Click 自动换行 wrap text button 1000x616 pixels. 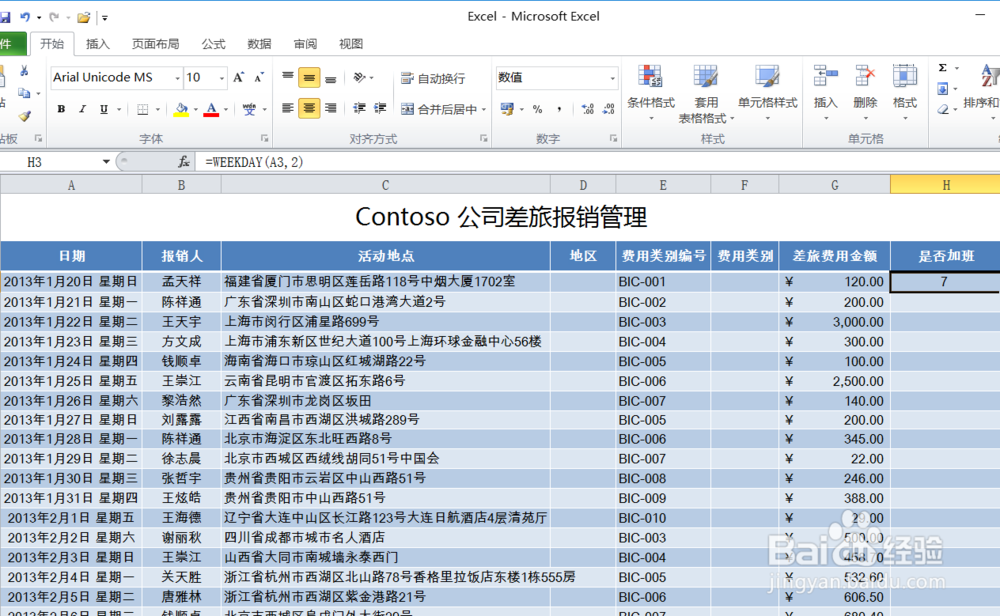tap(433, 78)
